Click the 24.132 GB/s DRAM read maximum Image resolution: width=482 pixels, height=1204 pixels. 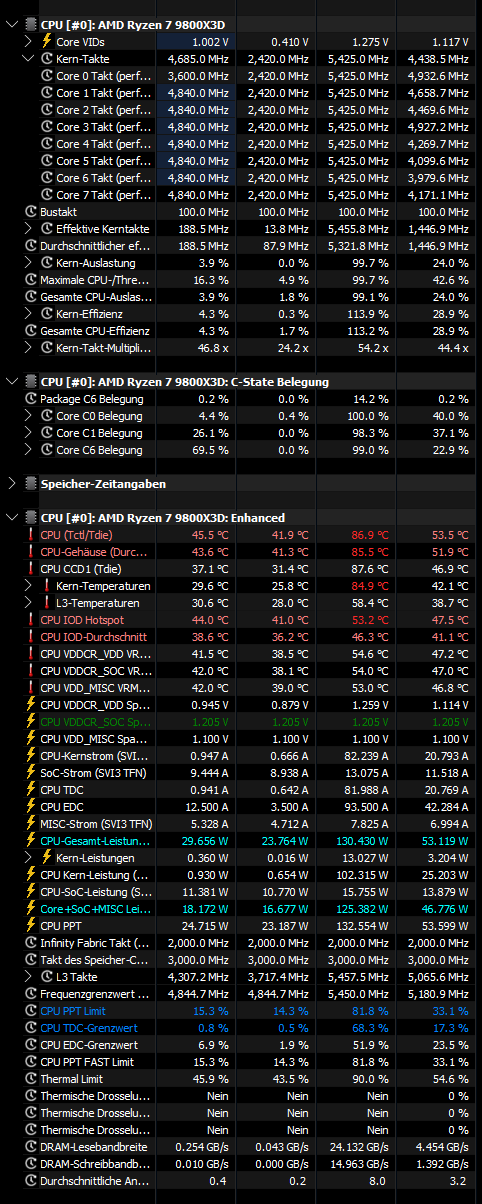pyautogui.click(x=358, y=1147)
